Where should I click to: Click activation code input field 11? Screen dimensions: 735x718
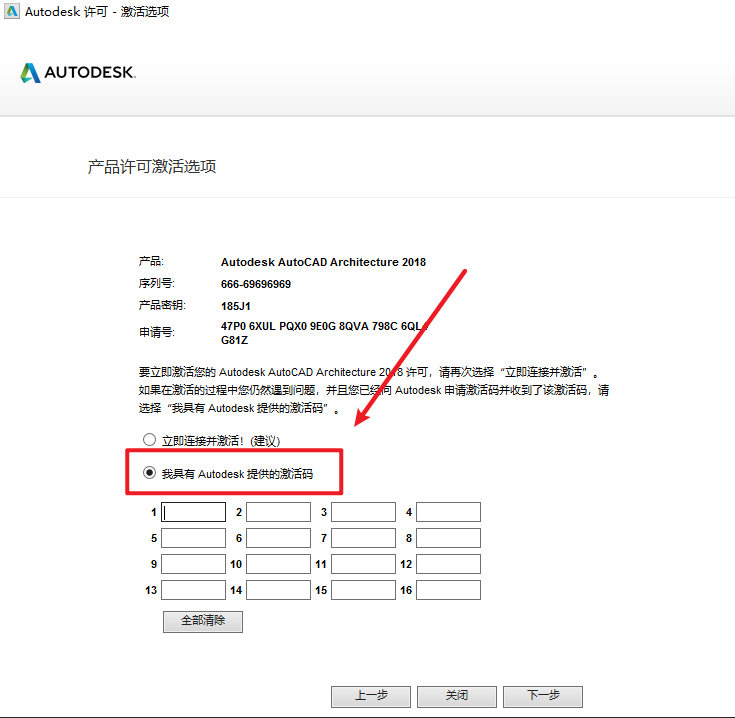point(363,564)
